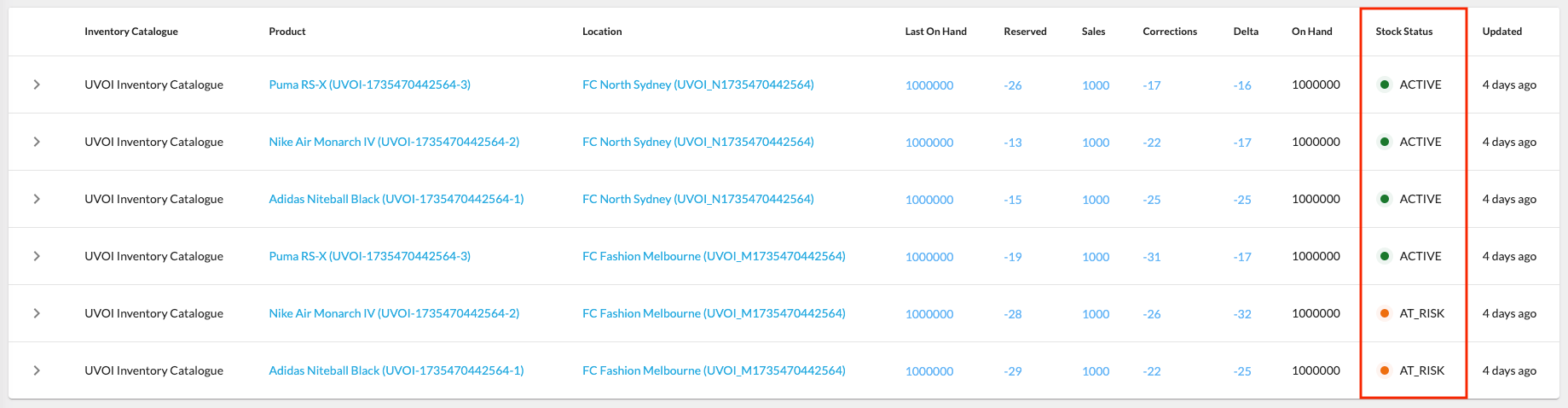The height and width of the screenshot is (408, 1568).
Task: Expand the Nike Air Monarch North Sydney row
Action: click(37, 142)
